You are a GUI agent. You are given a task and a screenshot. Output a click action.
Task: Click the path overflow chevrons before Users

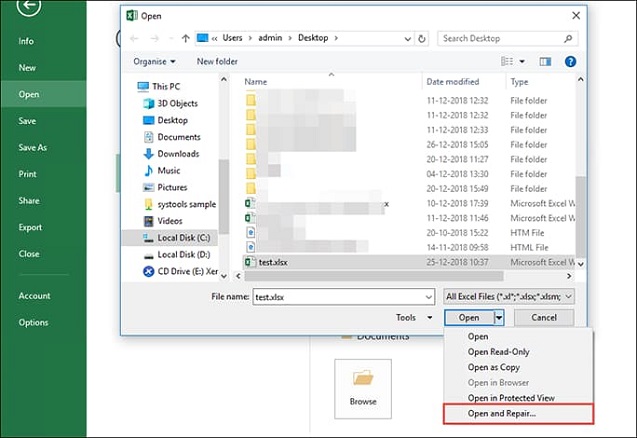tap(214, 39)
